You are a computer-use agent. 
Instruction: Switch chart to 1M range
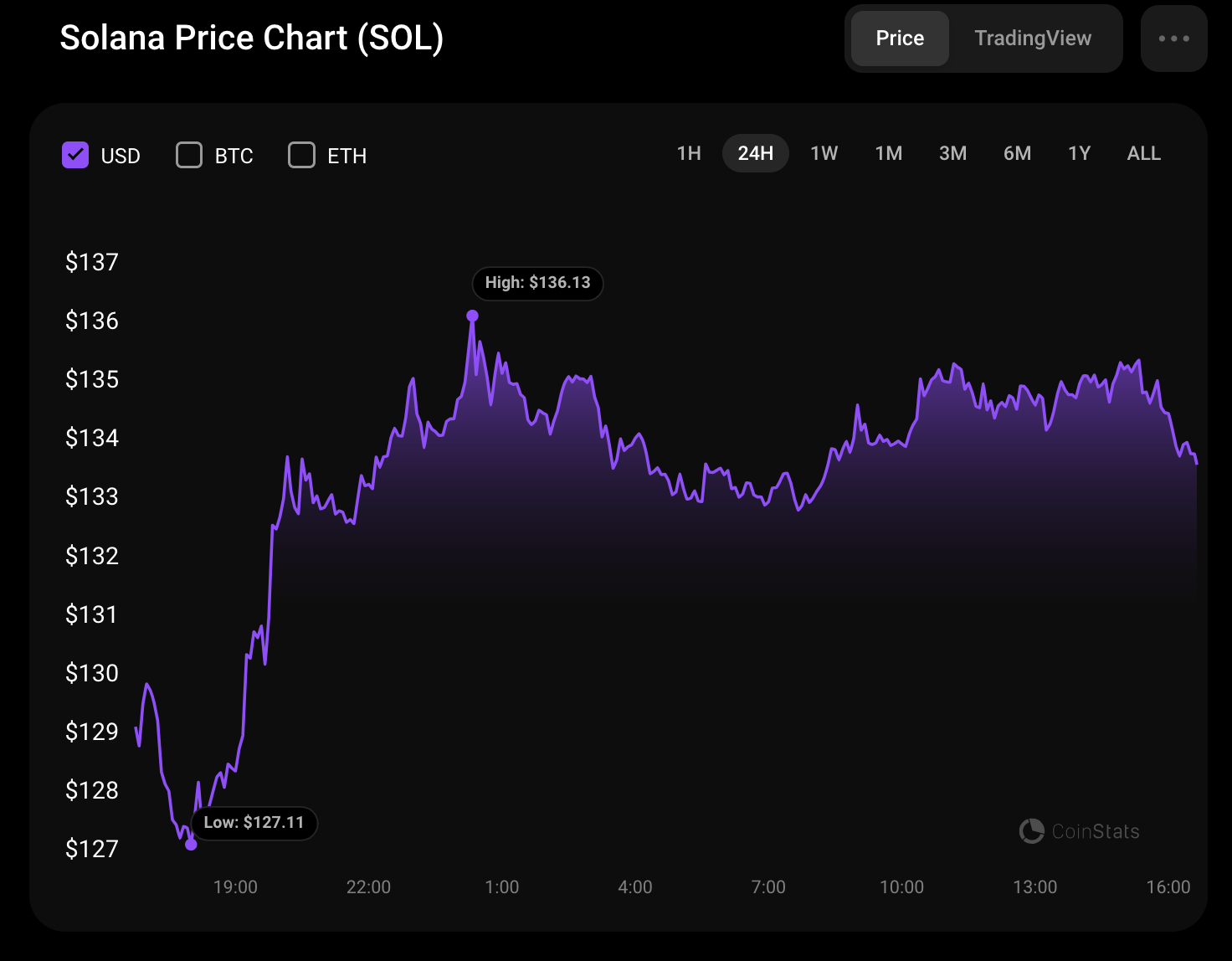pos(888,153)
